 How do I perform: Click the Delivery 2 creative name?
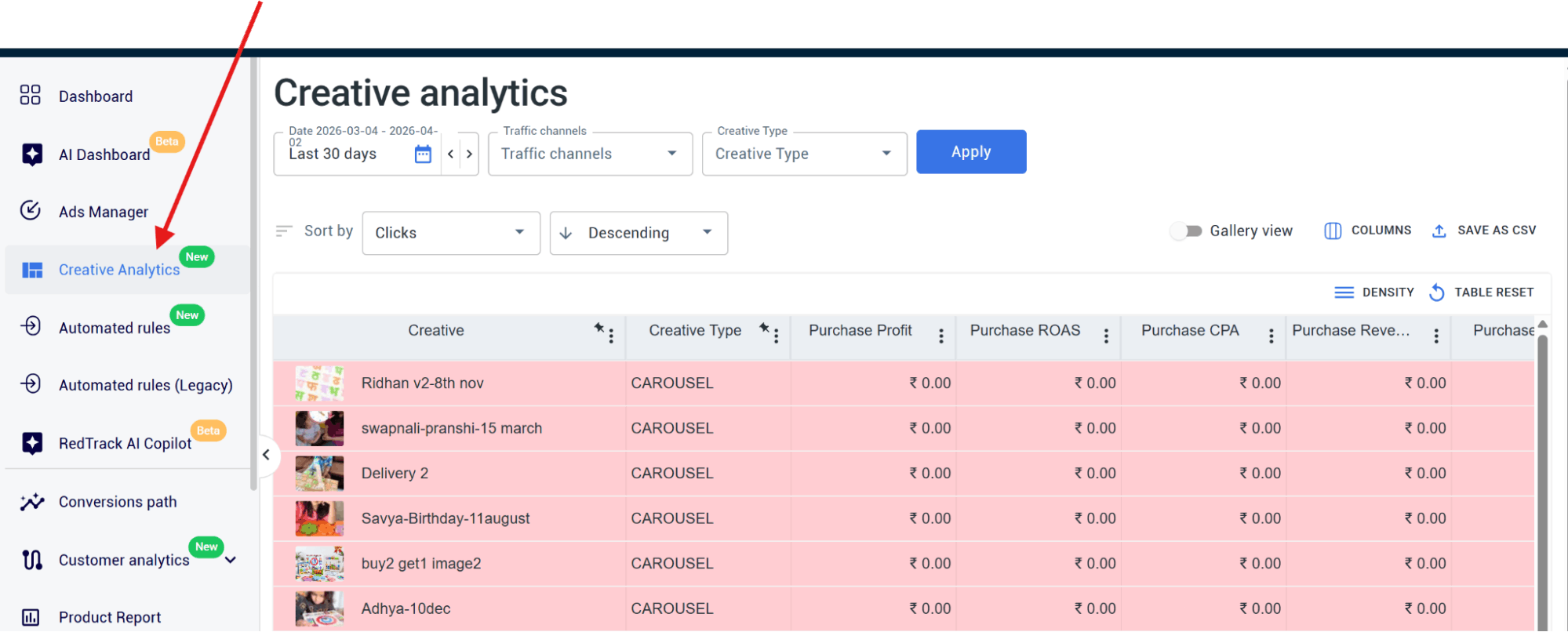coord(395,474)
